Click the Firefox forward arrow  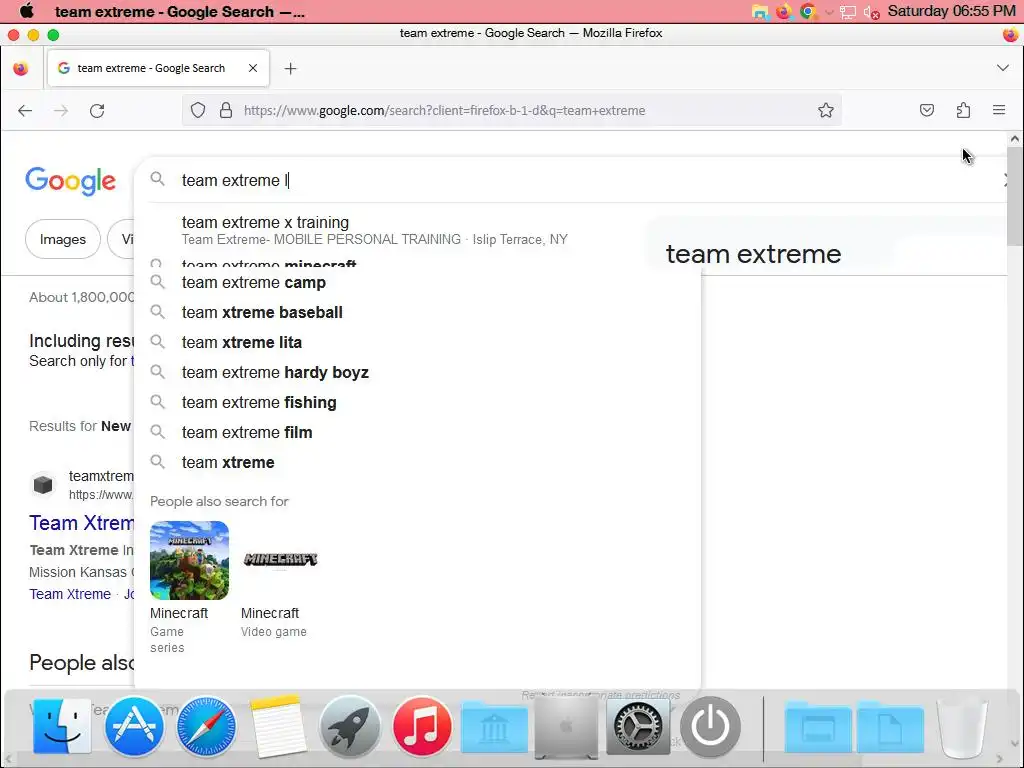coord(61,110)
